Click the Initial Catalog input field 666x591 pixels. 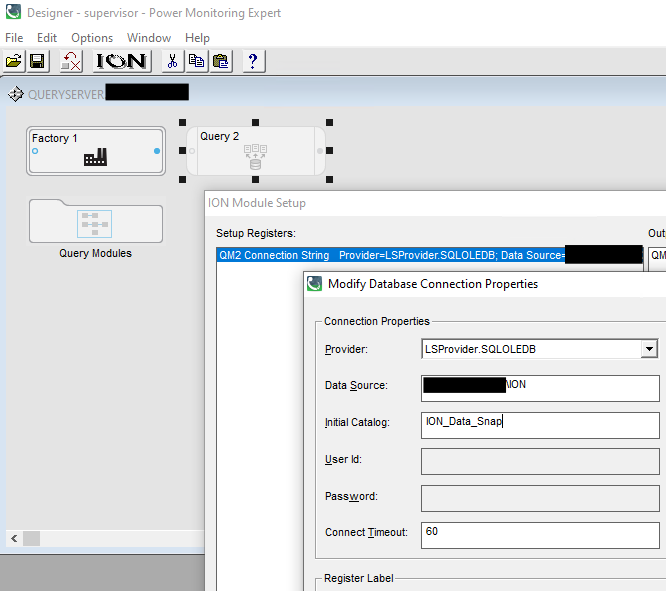point(540,425)
